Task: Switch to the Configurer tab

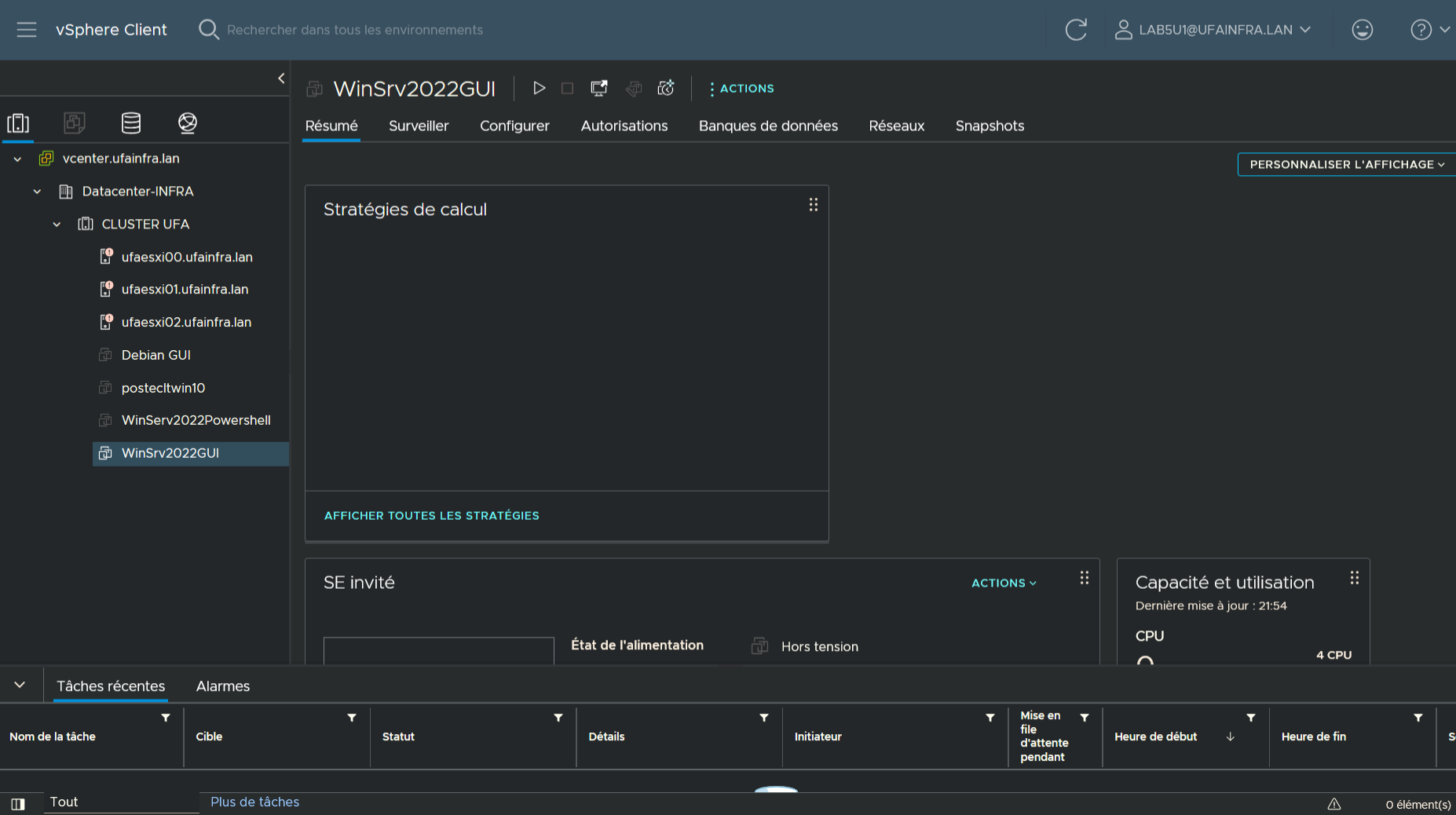Action: point(514,126)
